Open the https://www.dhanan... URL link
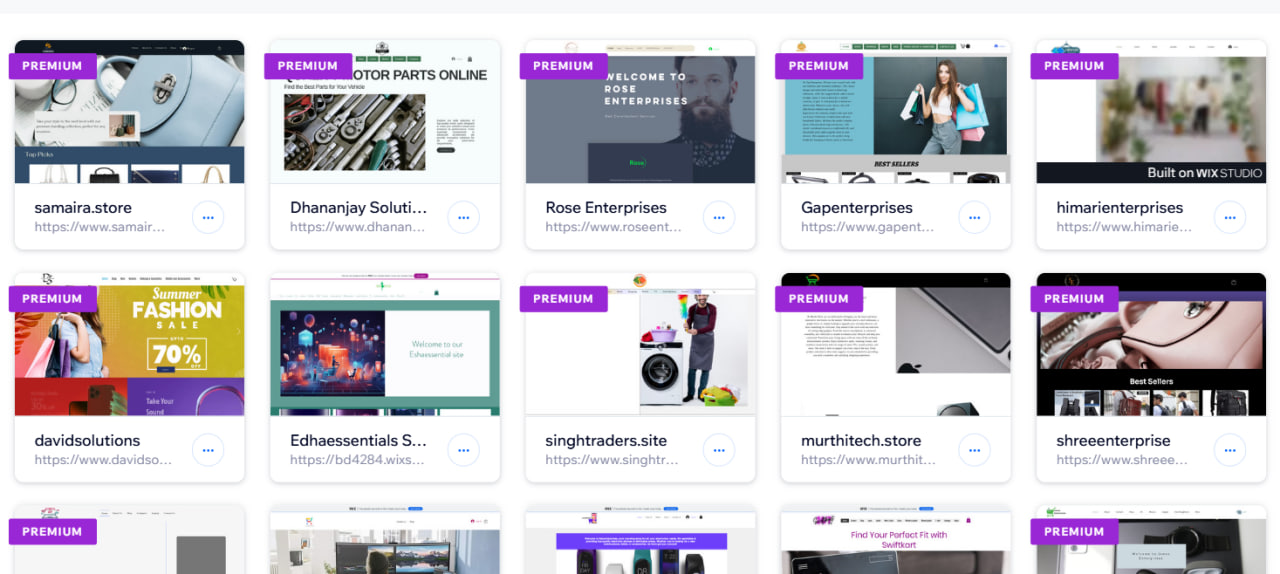The image size is (1280, 574). [x=356, y=227]
